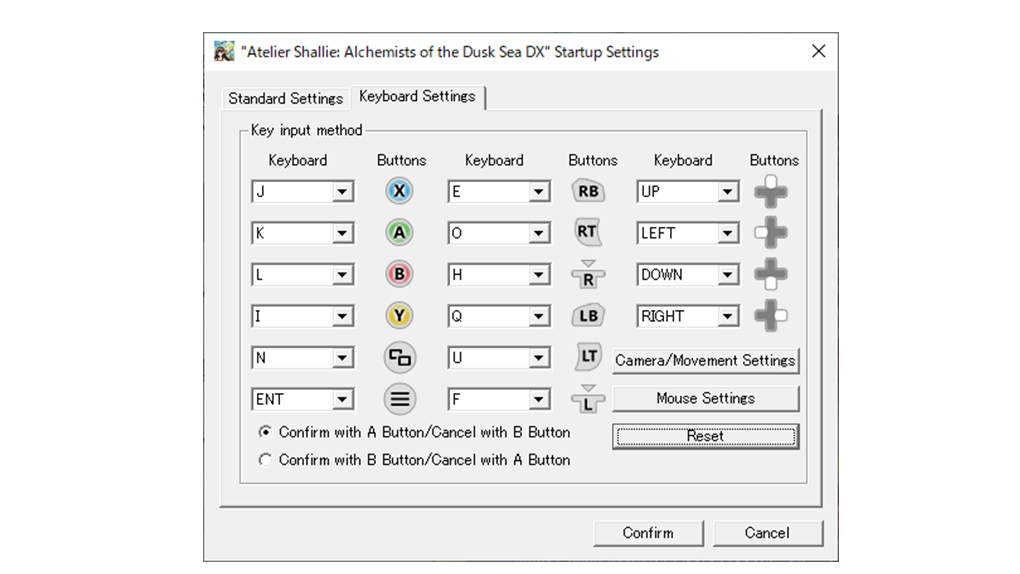Select Confirm with A Button option

click(x=414, y=432)
